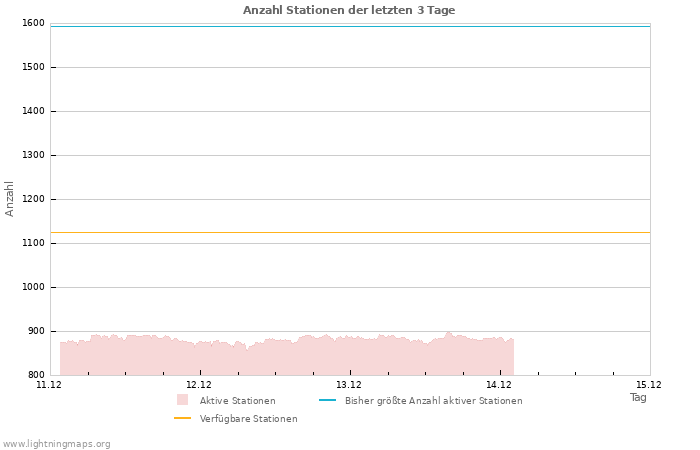Open the www.lightningmaps.org watermark link
This screenshot has width=700, height=450.
(57, 444)
